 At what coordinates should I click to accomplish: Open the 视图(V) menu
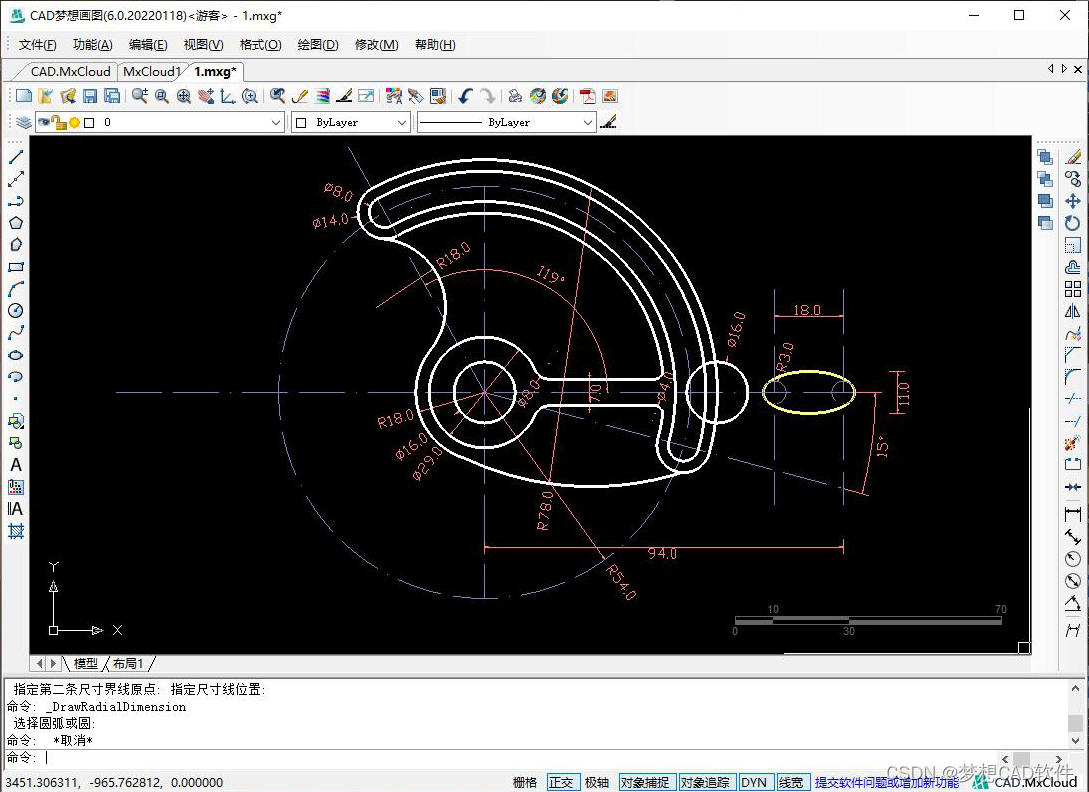click(203, 44)
